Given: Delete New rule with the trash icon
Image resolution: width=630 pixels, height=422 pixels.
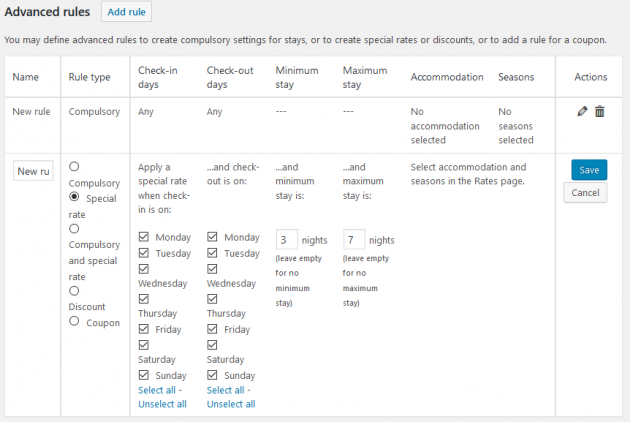Looking at the screenshot, I should coord(599,111).
